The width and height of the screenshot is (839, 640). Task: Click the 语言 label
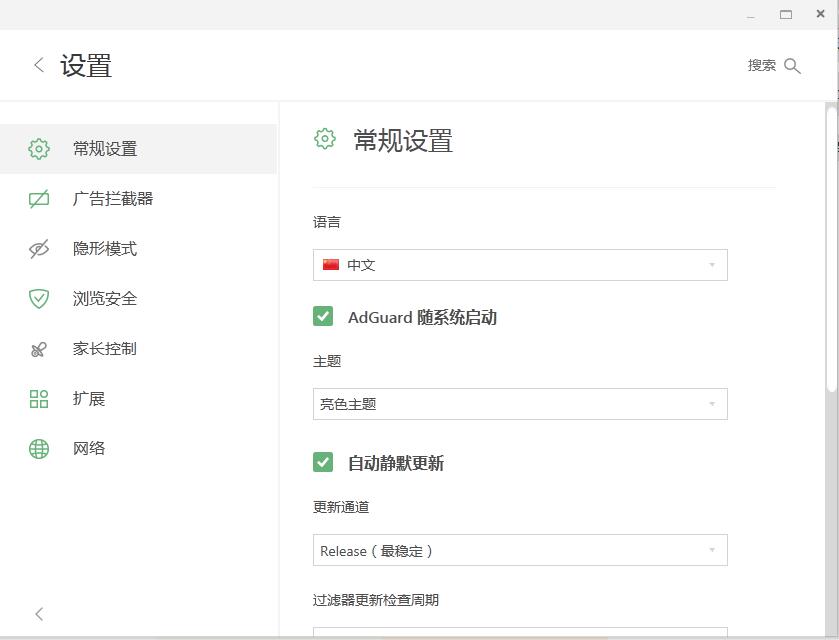pyautogui.click(x=327, y=222)
